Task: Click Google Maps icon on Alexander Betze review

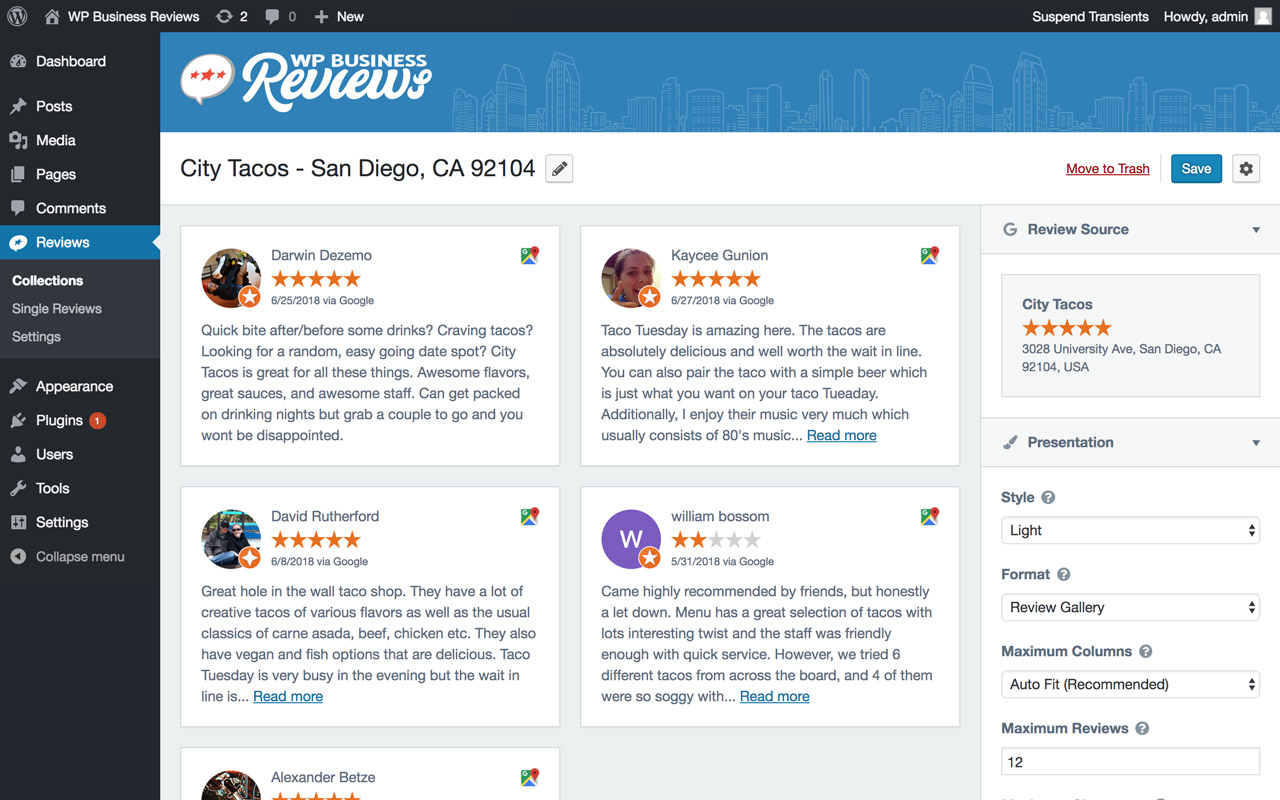Action: 530,777
